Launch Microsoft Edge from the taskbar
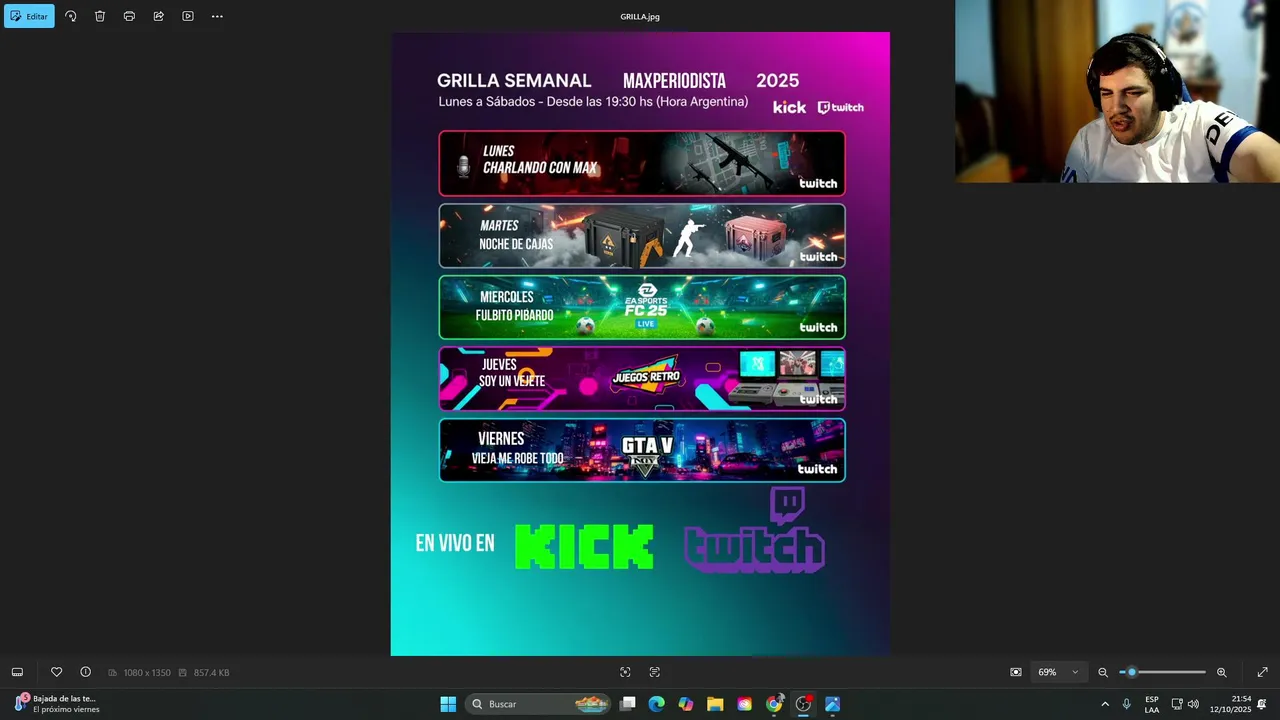1280x720 pixels. [656, 704]
